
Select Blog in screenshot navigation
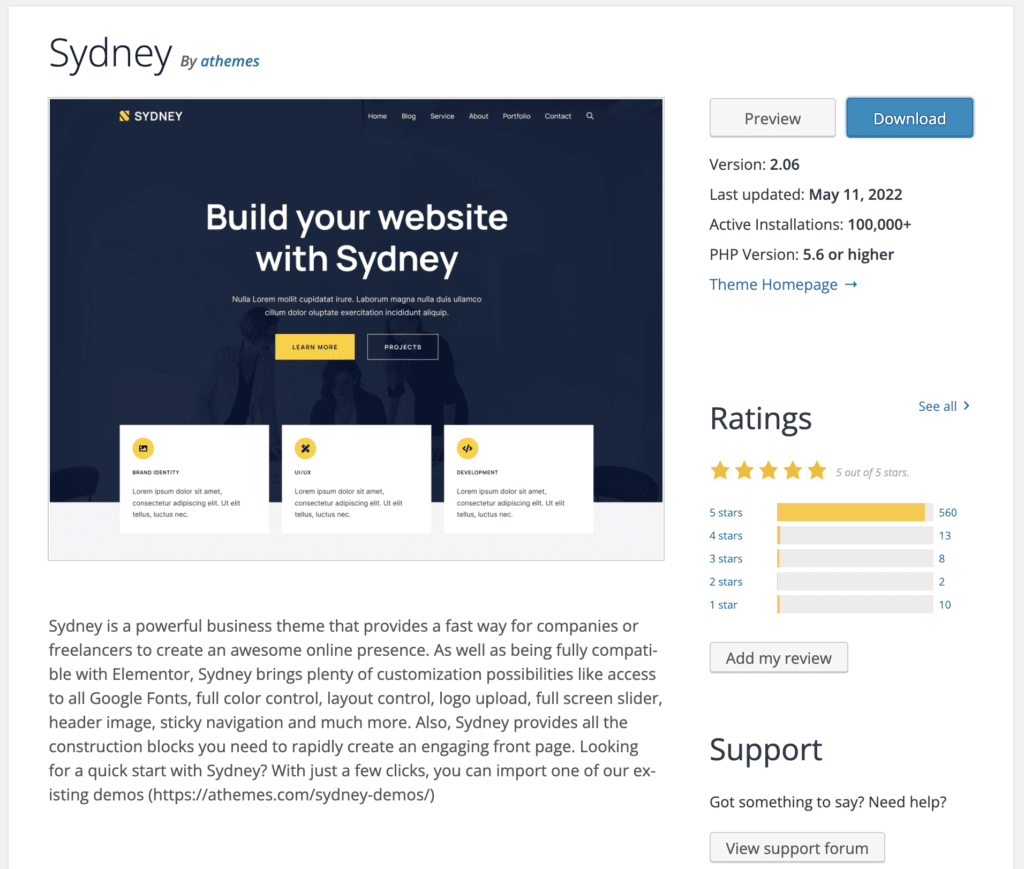pos(408,116)
